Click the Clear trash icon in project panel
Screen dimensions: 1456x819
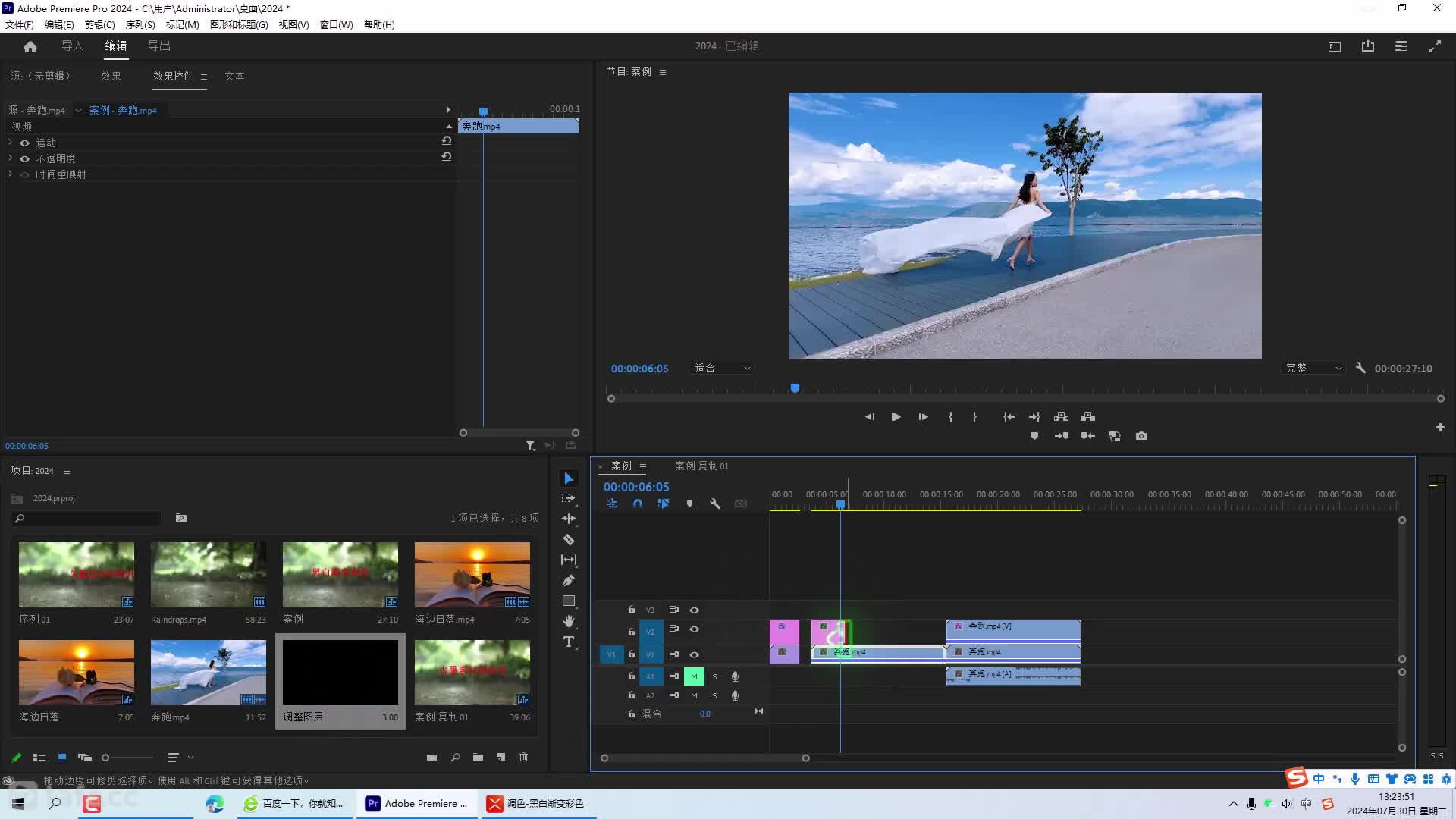tap(523, 757)
